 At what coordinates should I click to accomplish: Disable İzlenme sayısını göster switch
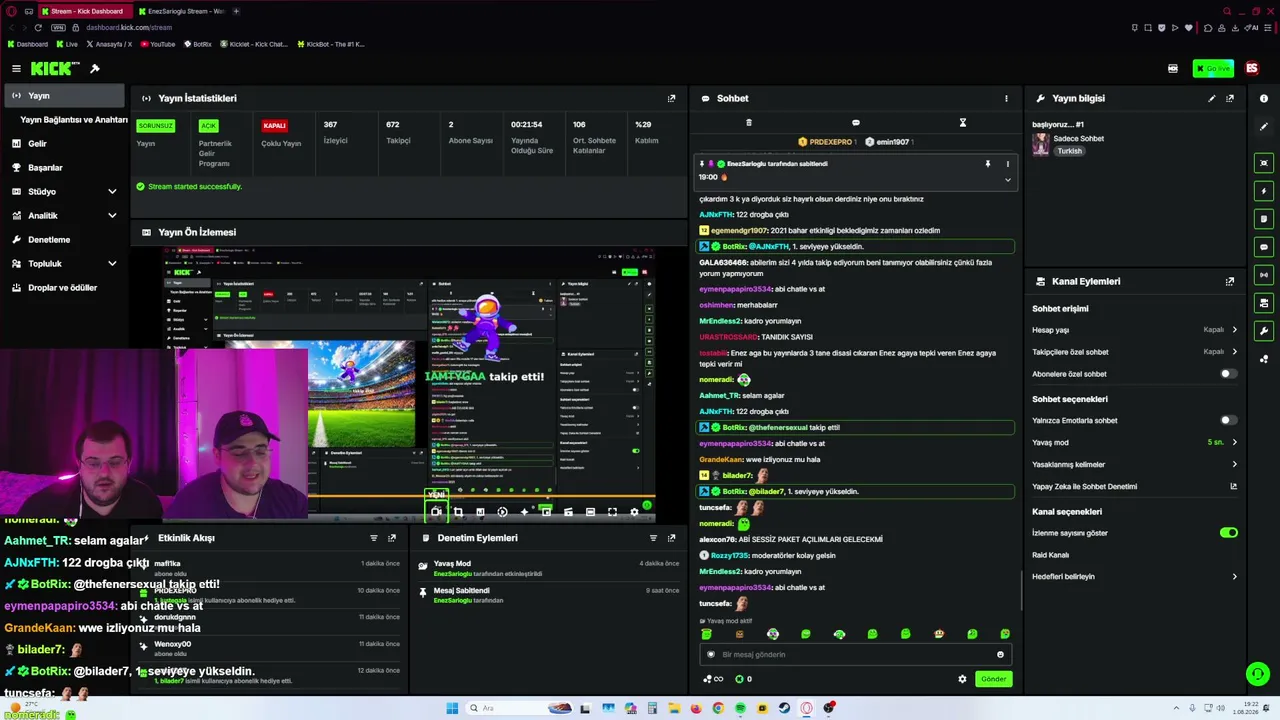point(1228,533)
